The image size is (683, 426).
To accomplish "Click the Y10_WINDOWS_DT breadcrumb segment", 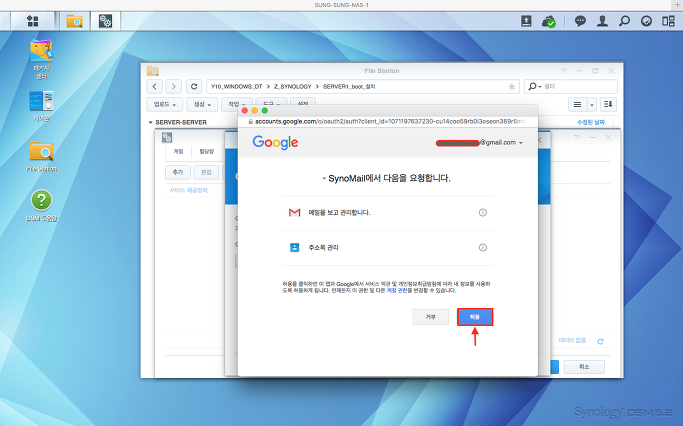I will point(237,87).
